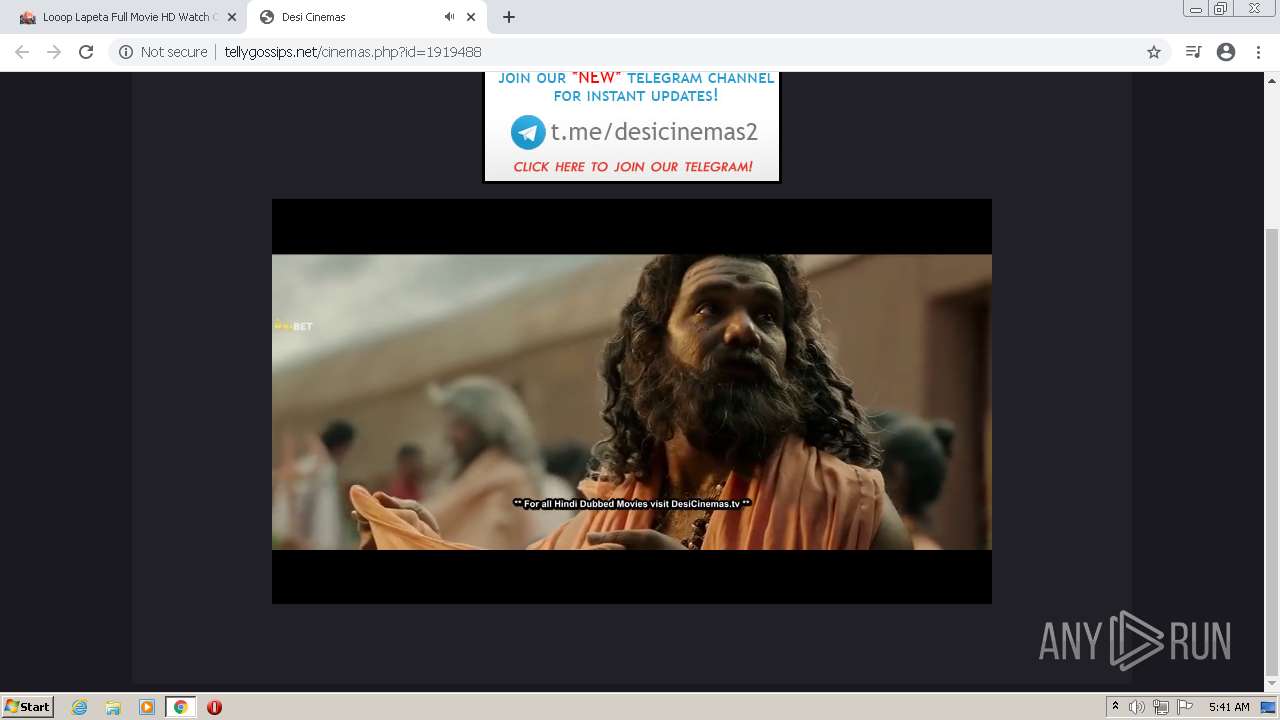Image resolution: width=1280 pixels, height=720 pixels.
Task: Go back to previous page
Action: (22, 52)
